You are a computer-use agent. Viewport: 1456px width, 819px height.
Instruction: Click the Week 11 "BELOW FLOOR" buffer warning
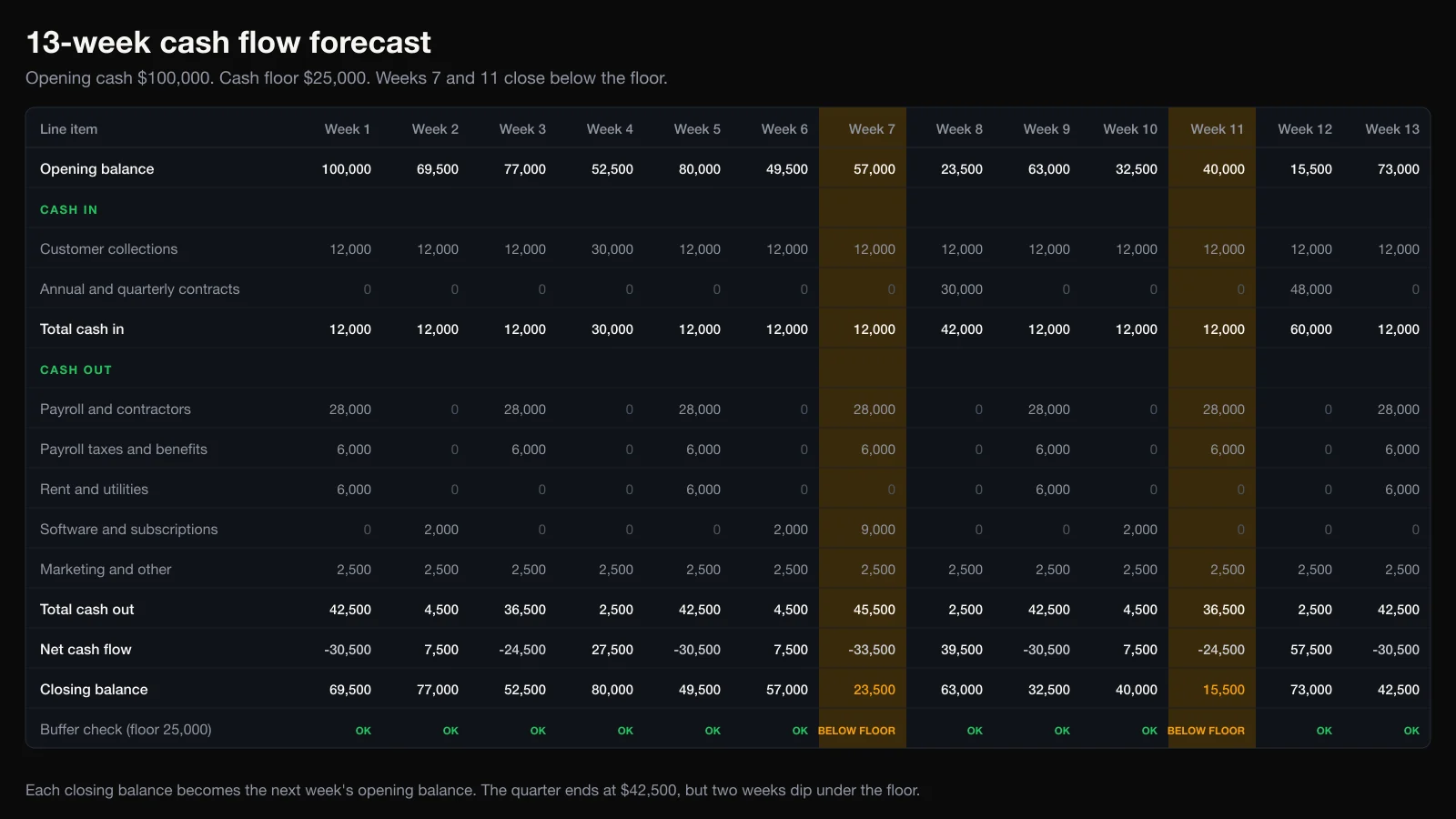(1206, 731)
